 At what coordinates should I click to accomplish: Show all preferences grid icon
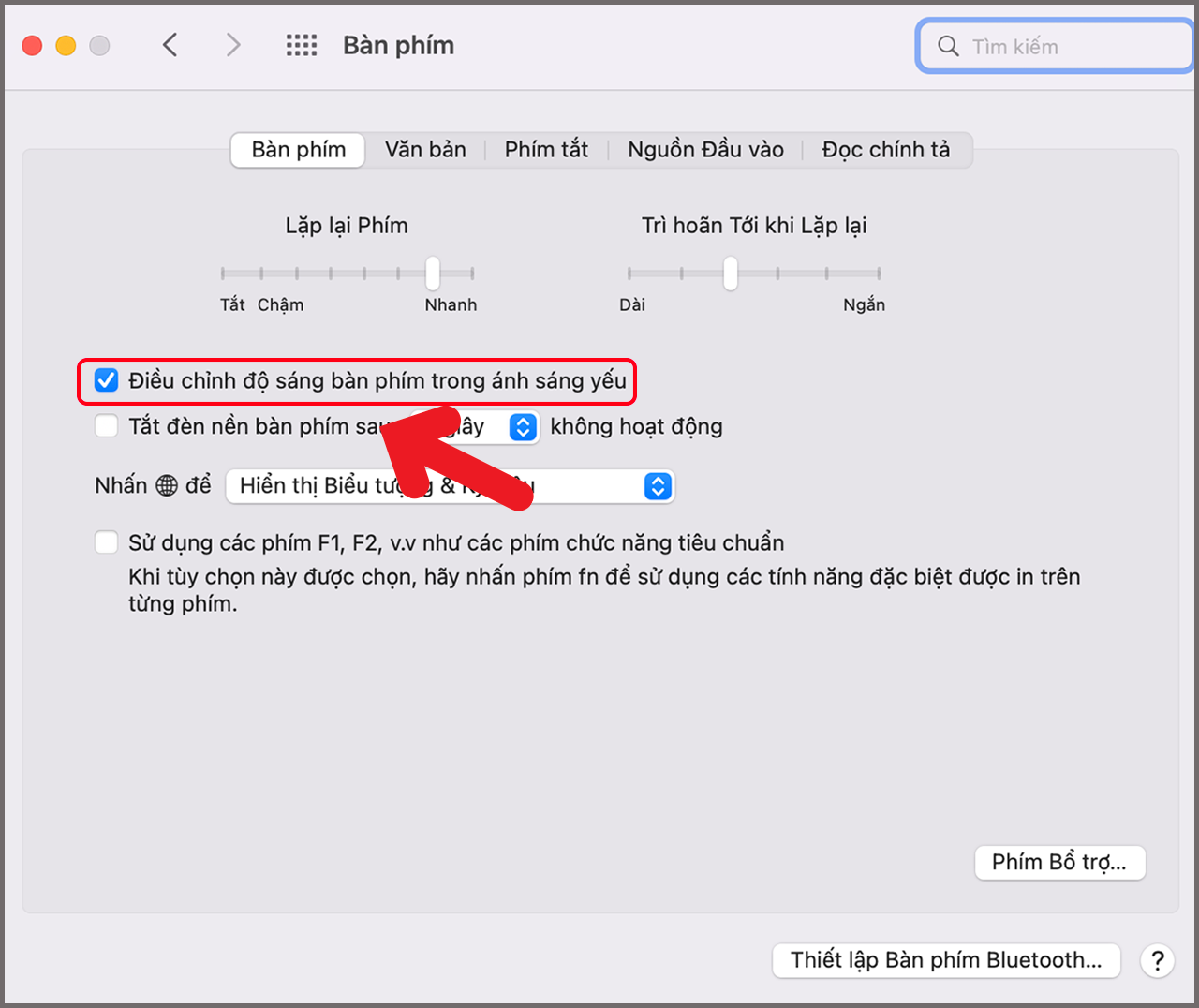click(302, 45)
